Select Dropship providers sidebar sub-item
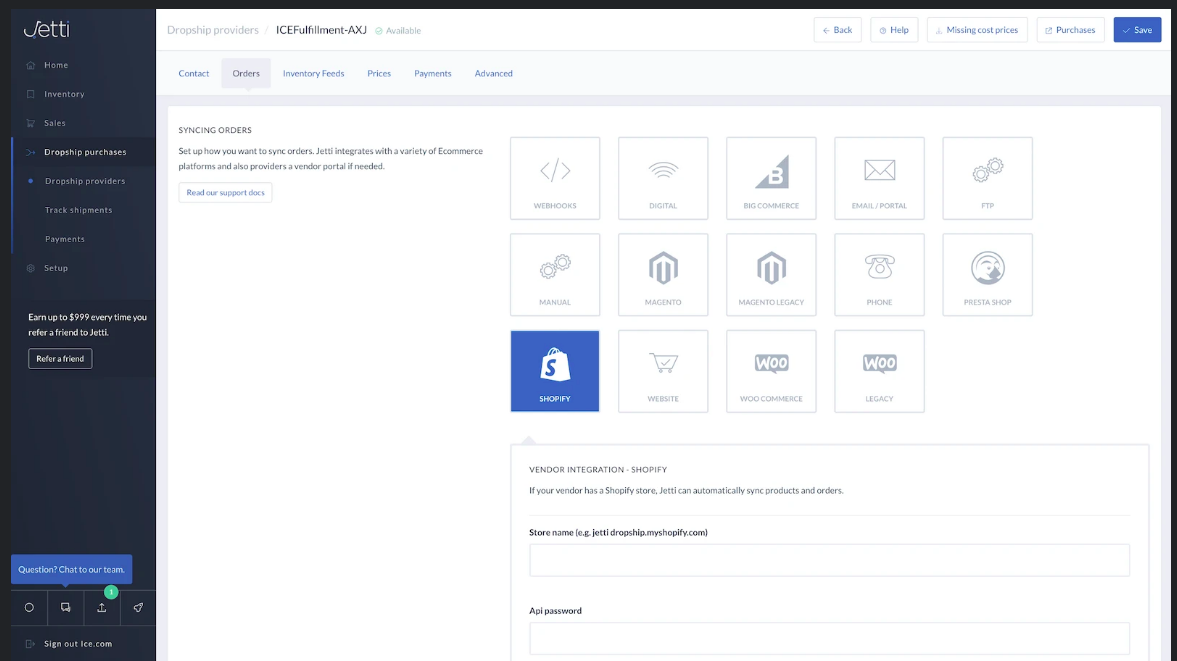This screenshot has height=661, width=1177. click(x=85, y=181)
